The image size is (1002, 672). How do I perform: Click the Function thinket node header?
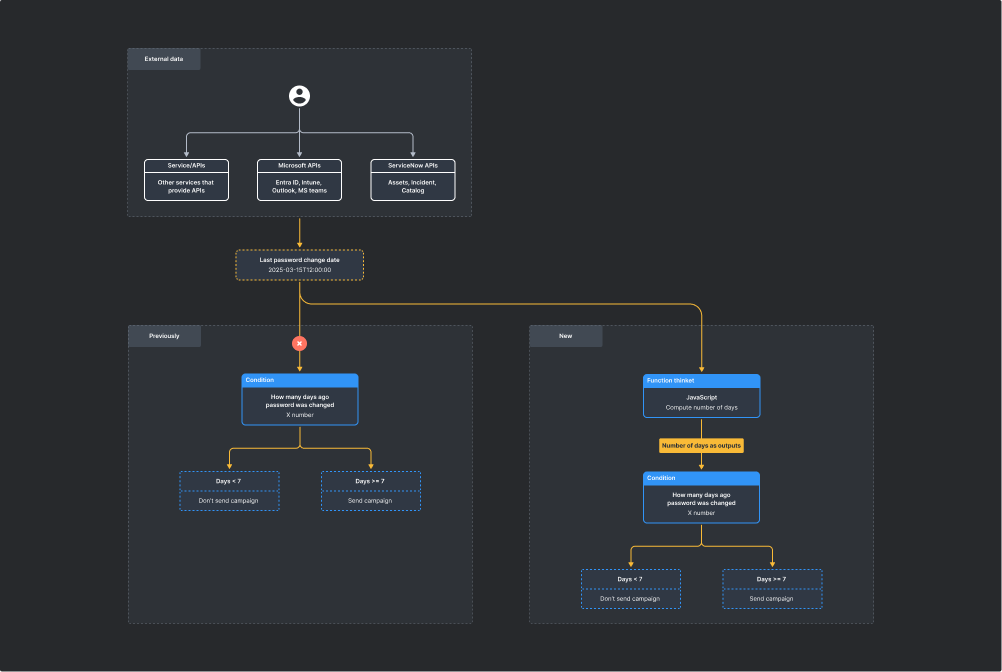pos(701,381)
